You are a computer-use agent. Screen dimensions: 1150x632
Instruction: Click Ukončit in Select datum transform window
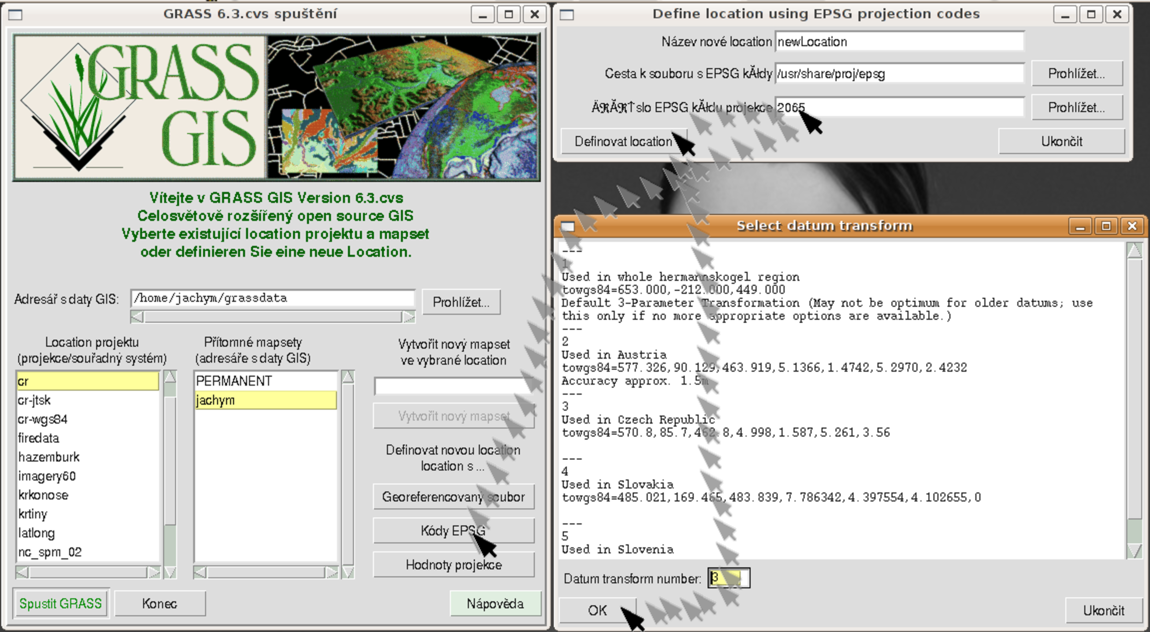[1103, 610]
